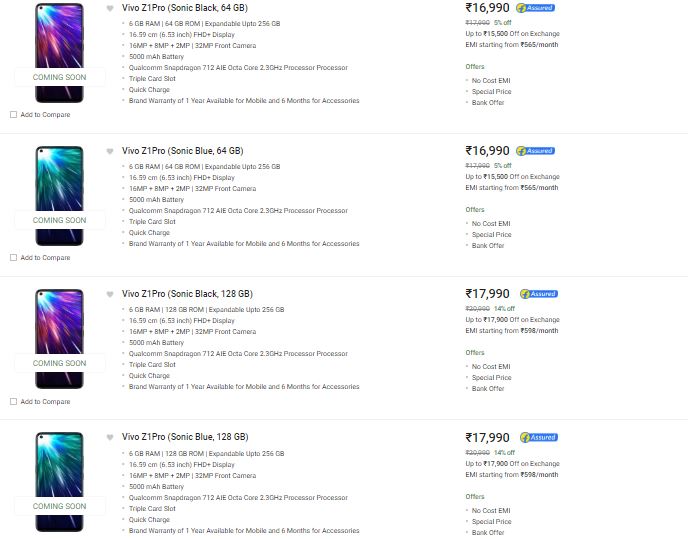
Task: Click Assured badge for Sonic Blue 64 GB
Action: pos(535,151)
